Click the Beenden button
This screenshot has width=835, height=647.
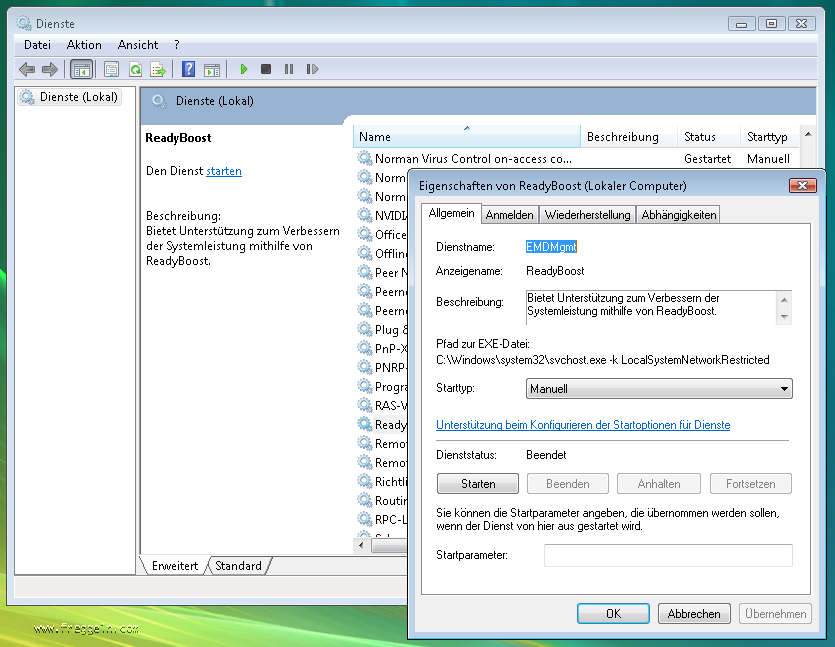568,484
